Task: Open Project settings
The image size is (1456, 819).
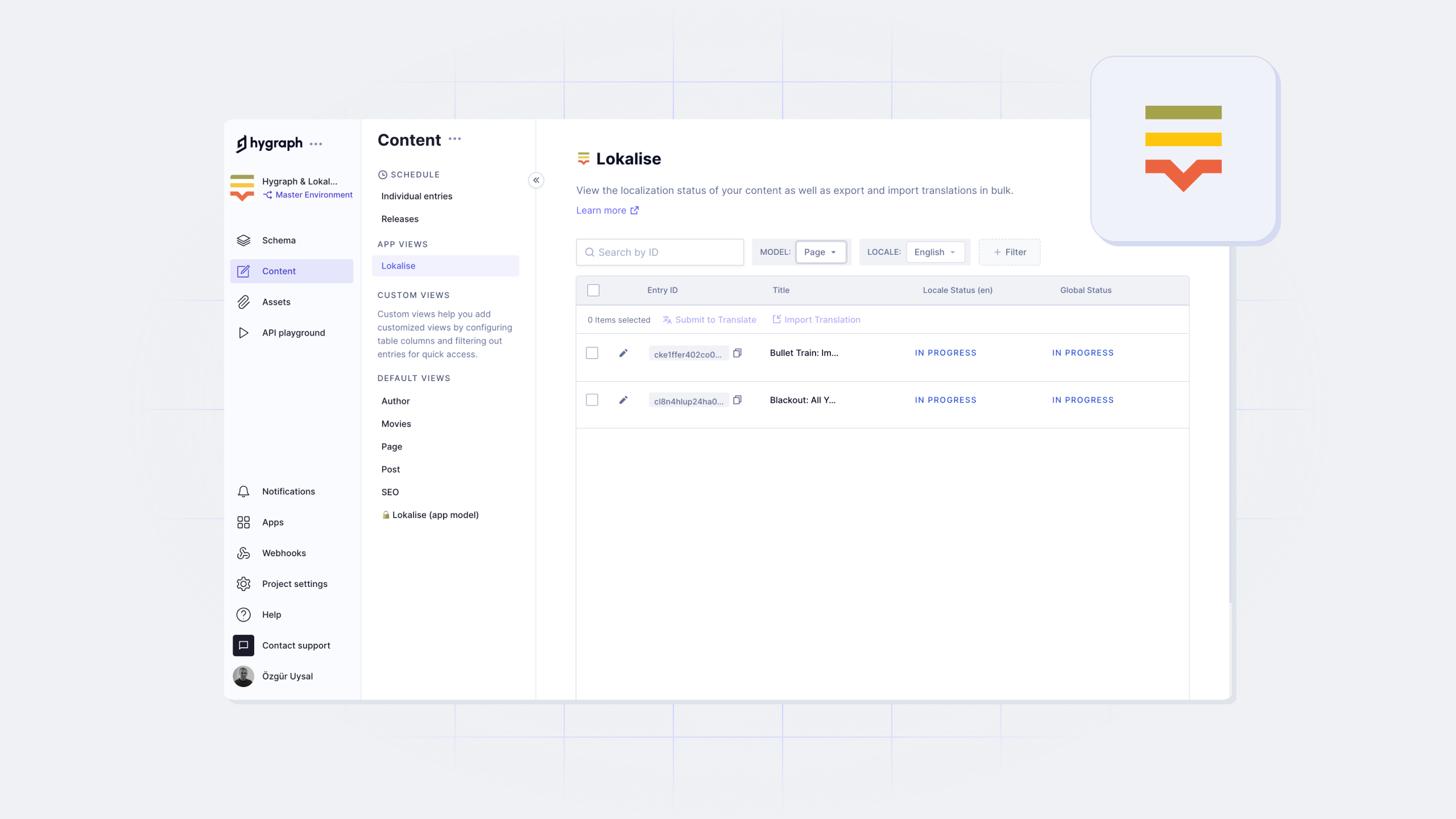Action: [295, 584]
